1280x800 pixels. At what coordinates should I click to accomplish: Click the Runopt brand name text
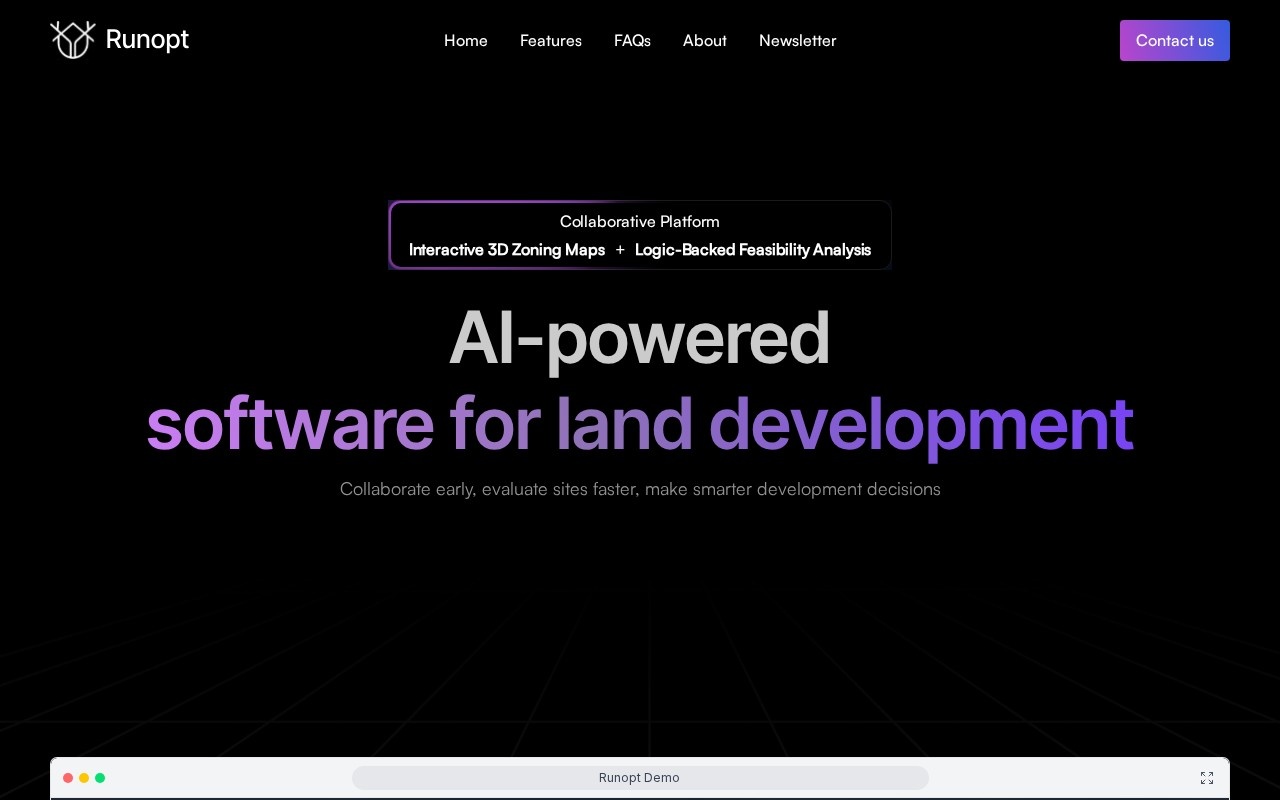tap(147, 39)
